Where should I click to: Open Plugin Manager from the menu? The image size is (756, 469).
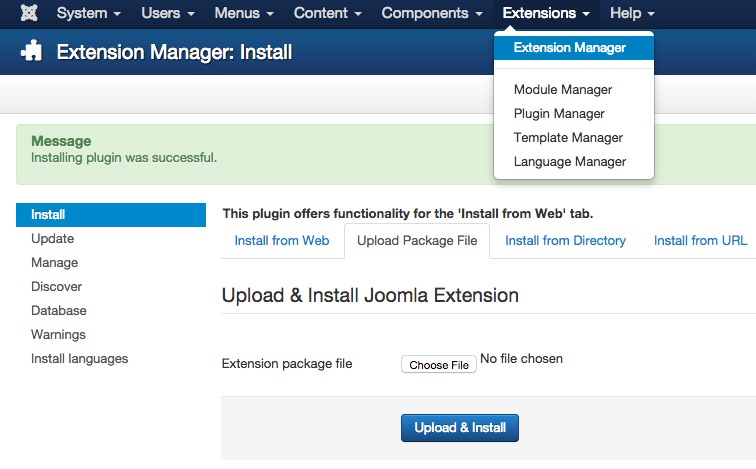tap(559, 114)
